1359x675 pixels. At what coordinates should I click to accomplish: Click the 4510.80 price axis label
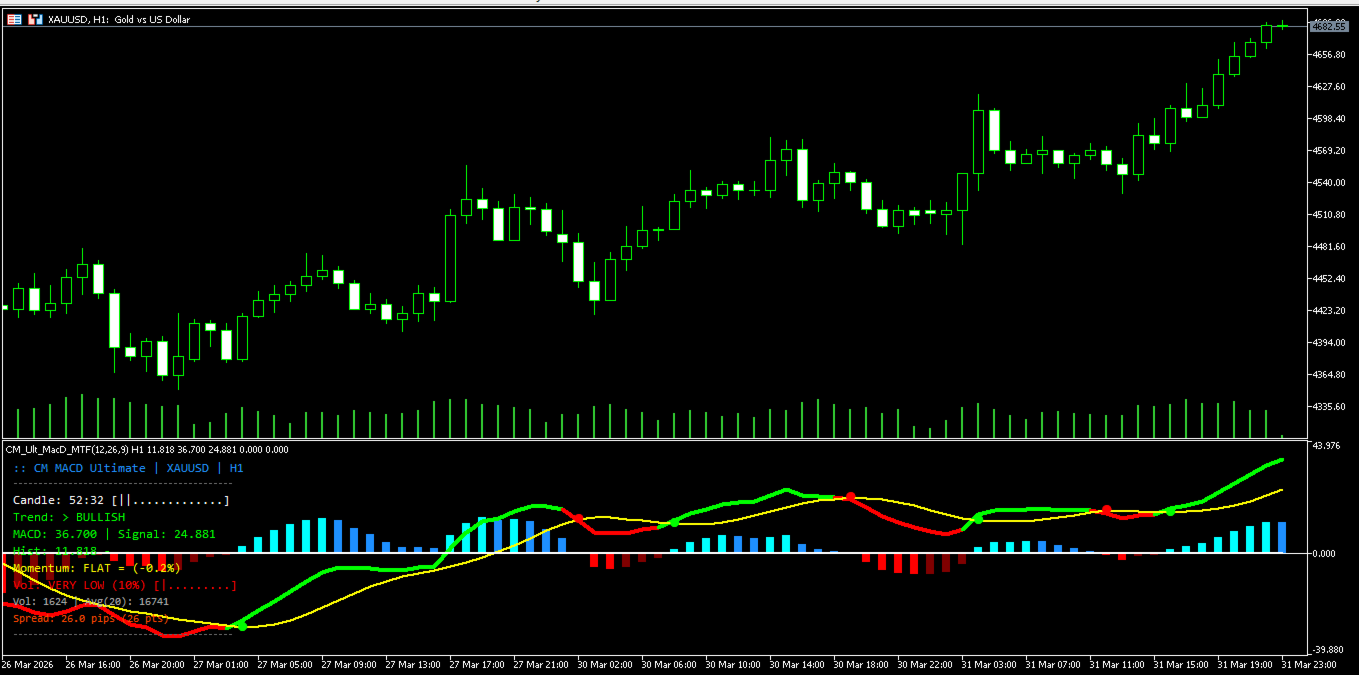(x=1331, y=215)
